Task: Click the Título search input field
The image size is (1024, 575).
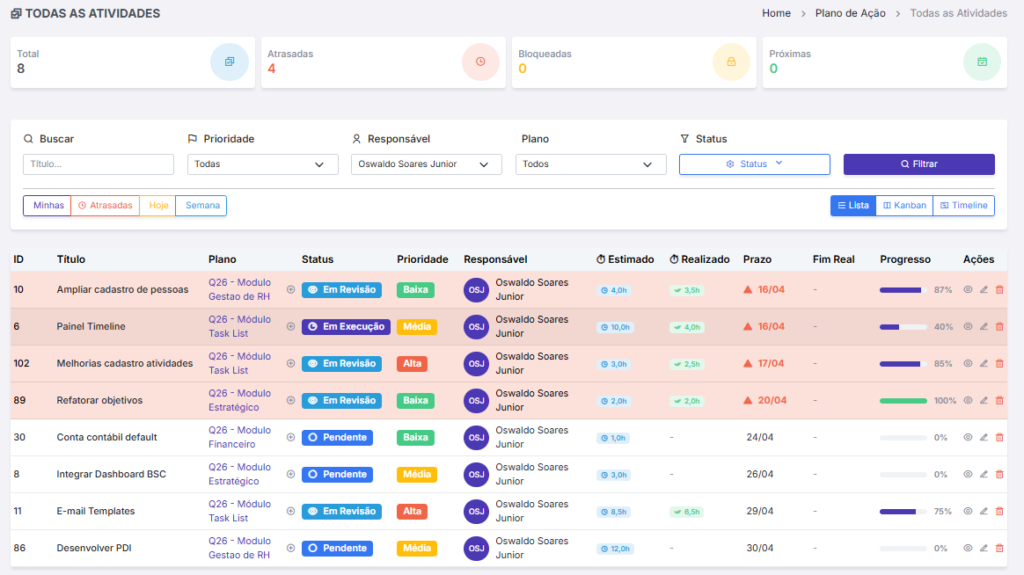Action: (99, 164)
